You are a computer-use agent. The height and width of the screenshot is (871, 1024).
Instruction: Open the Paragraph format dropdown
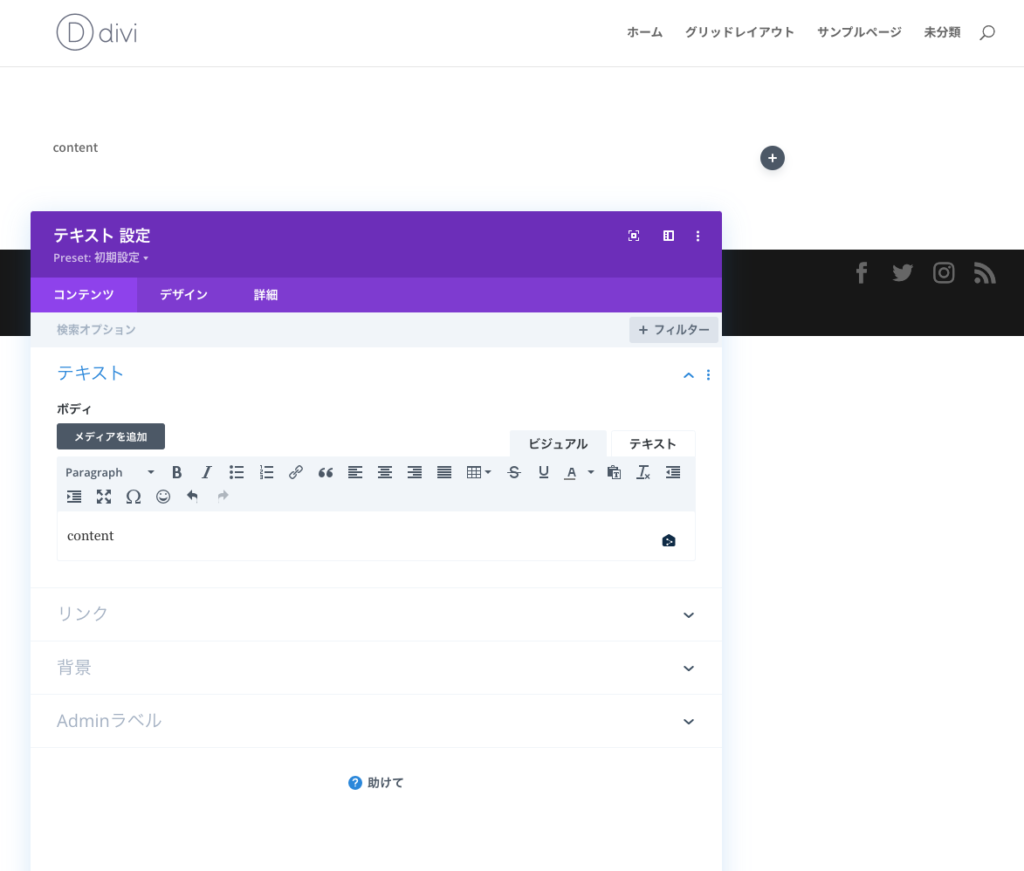tap(110, 472)
